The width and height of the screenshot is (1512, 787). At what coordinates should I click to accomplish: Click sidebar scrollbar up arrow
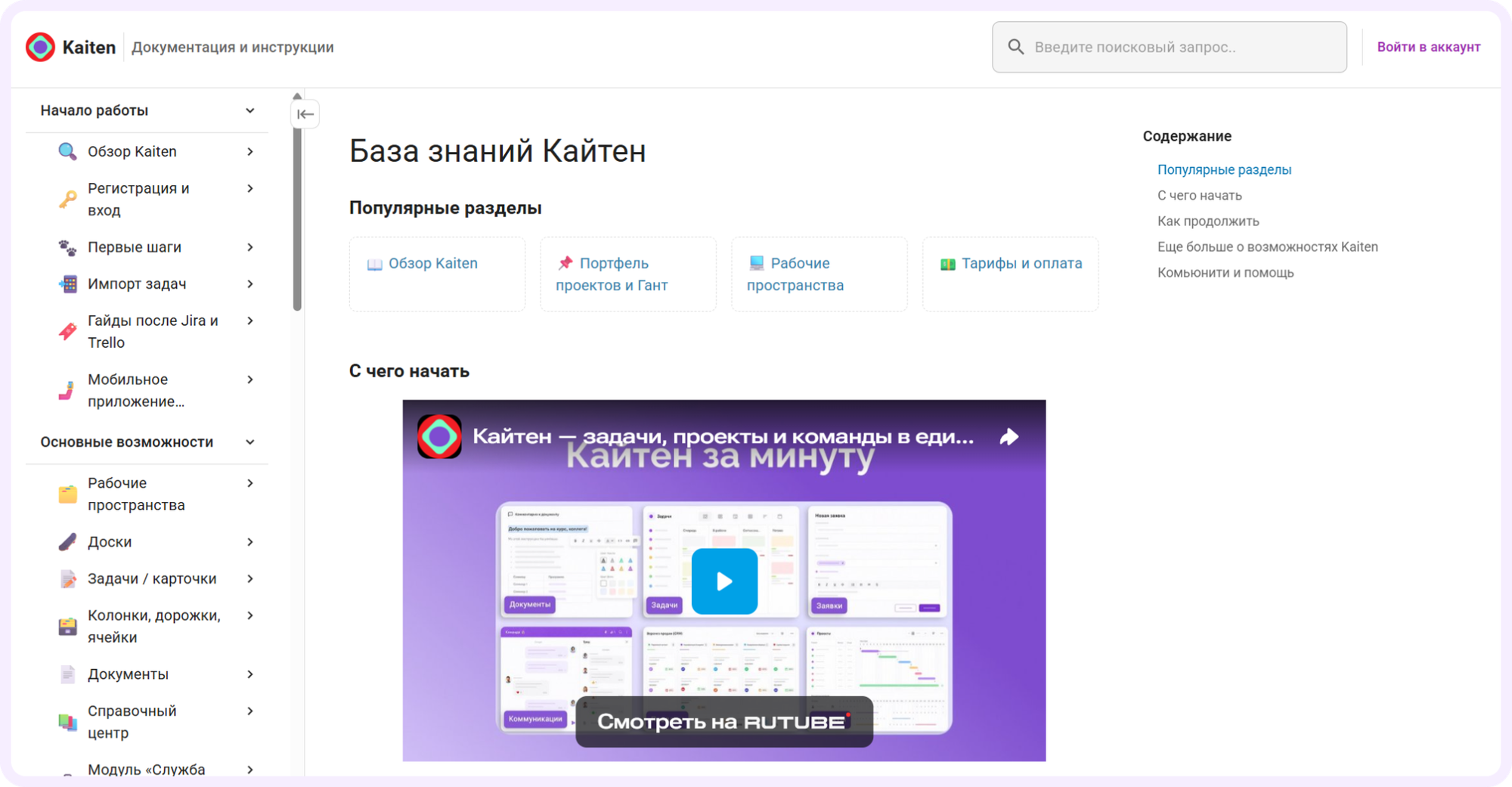(297, 96)
